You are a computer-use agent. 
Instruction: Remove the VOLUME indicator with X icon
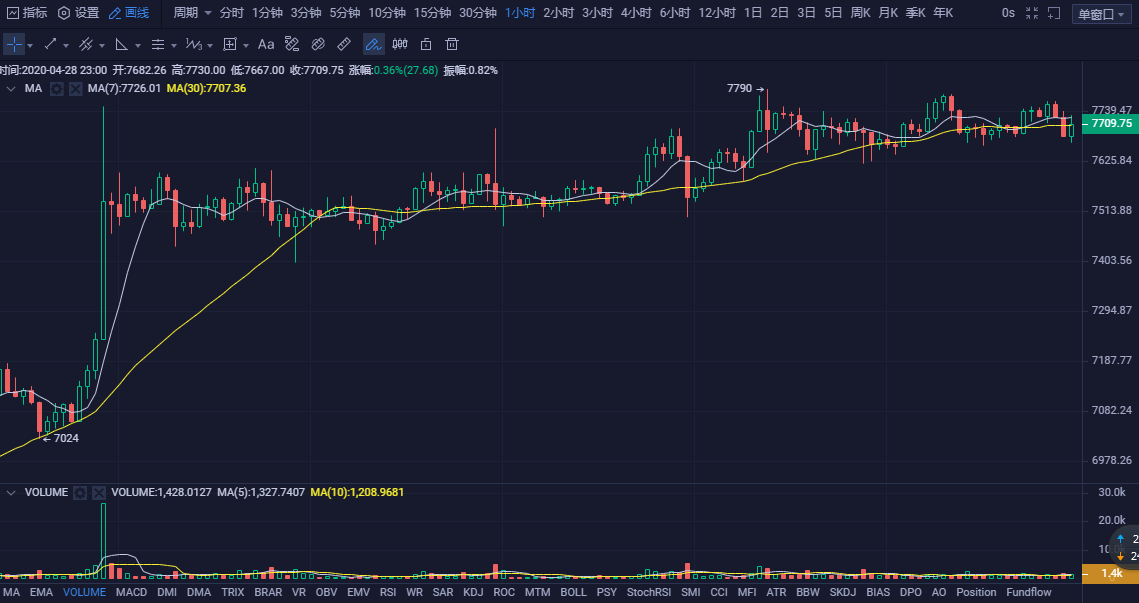pyautogui.click(x=98, y=493)
